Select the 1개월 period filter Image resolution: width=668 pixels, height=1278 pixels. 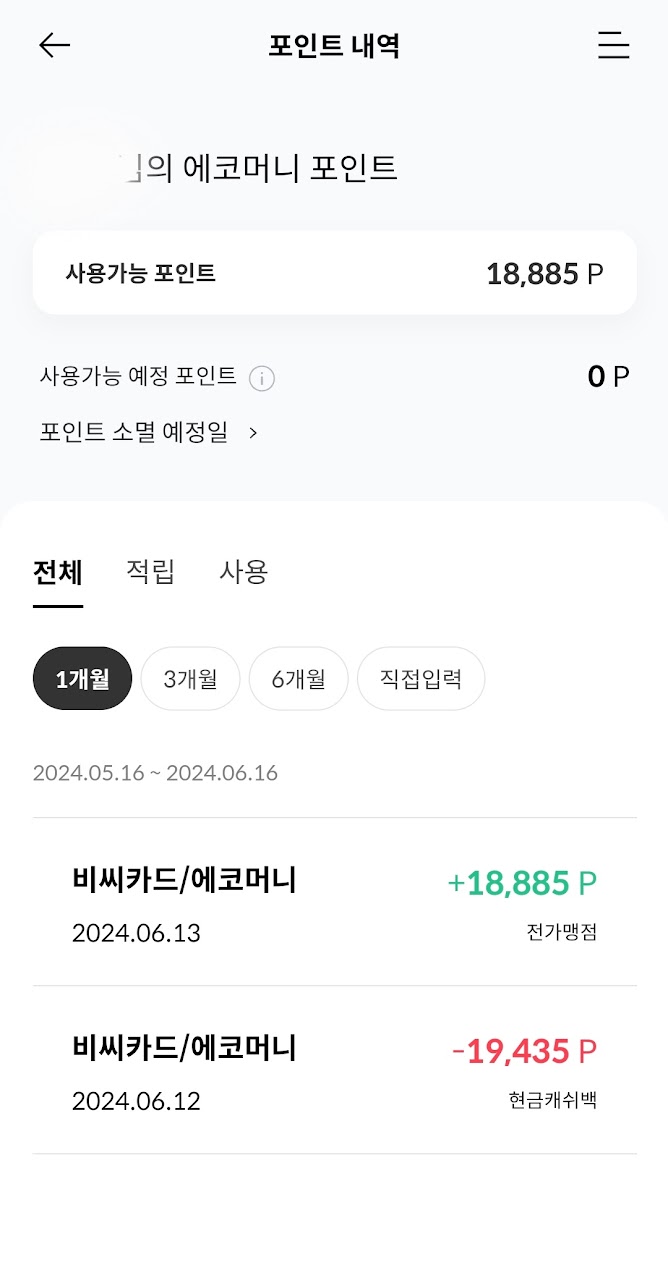click(x=82, y=678)
